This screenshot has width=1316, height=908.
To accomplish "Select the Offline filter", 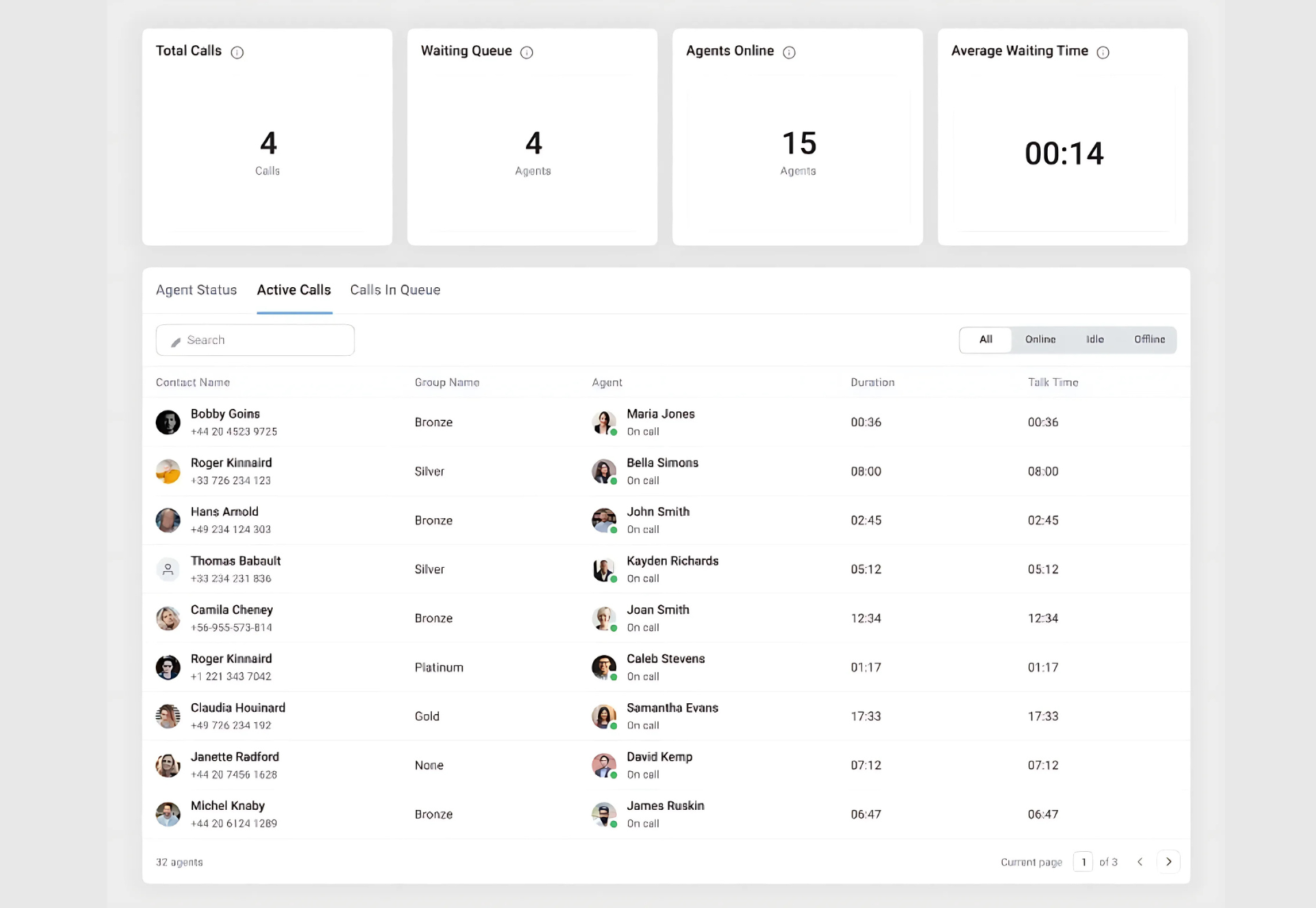I will (x=1149, y=339).
